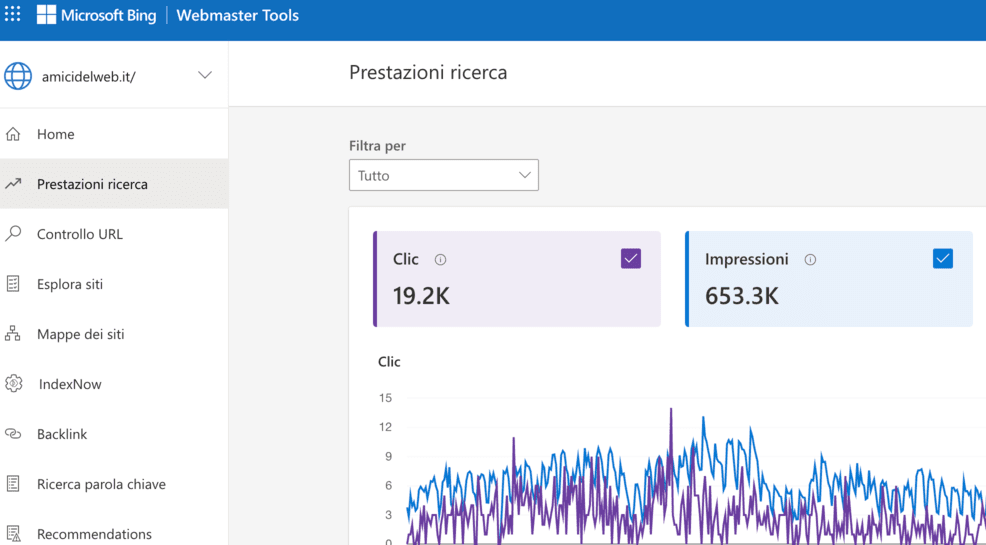Click the Home house icon
This screenshot has height=545, width=986.
coord(13,134)
